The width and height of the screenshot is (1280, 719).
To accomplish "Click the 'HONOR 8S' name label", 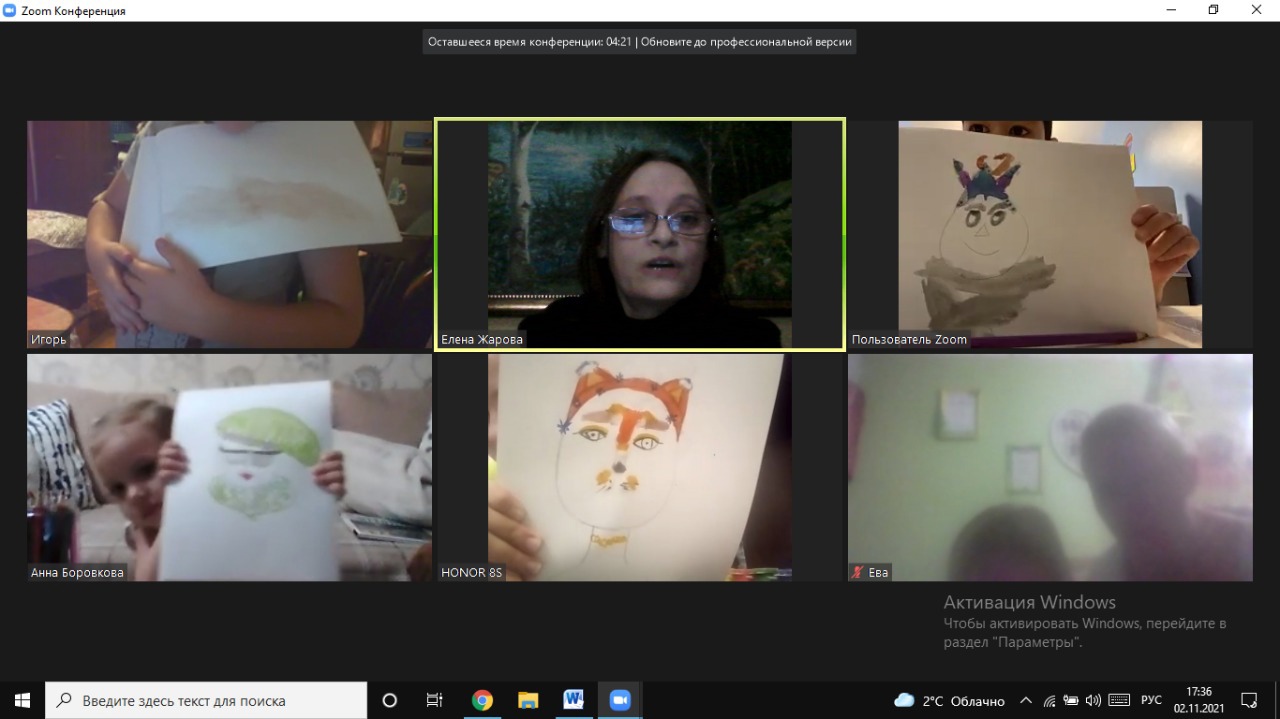I will 471,573.
